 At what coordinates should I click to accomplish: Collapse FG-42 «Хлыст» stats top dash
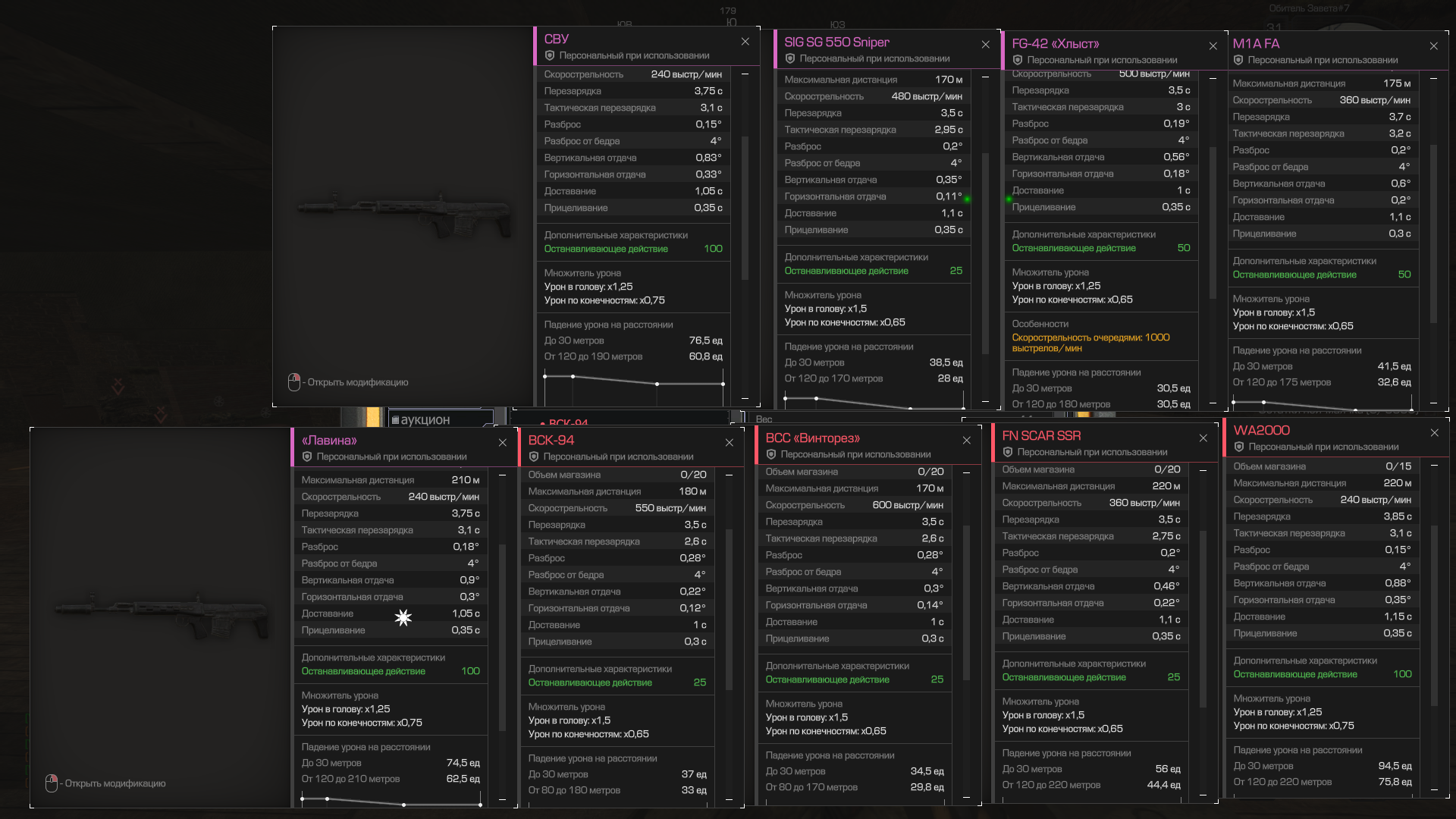(x=1213, y=79)
